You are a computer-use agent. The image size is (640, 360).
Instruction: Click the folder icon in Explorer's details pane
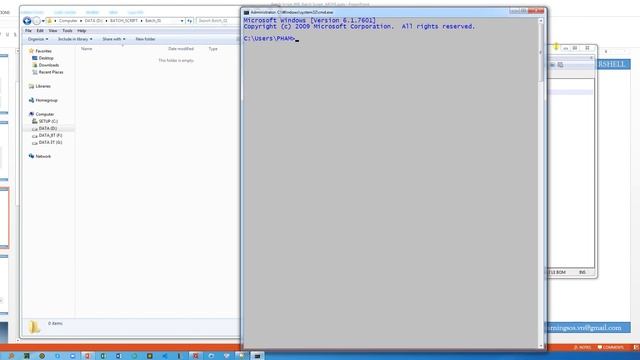pos(34,327)
